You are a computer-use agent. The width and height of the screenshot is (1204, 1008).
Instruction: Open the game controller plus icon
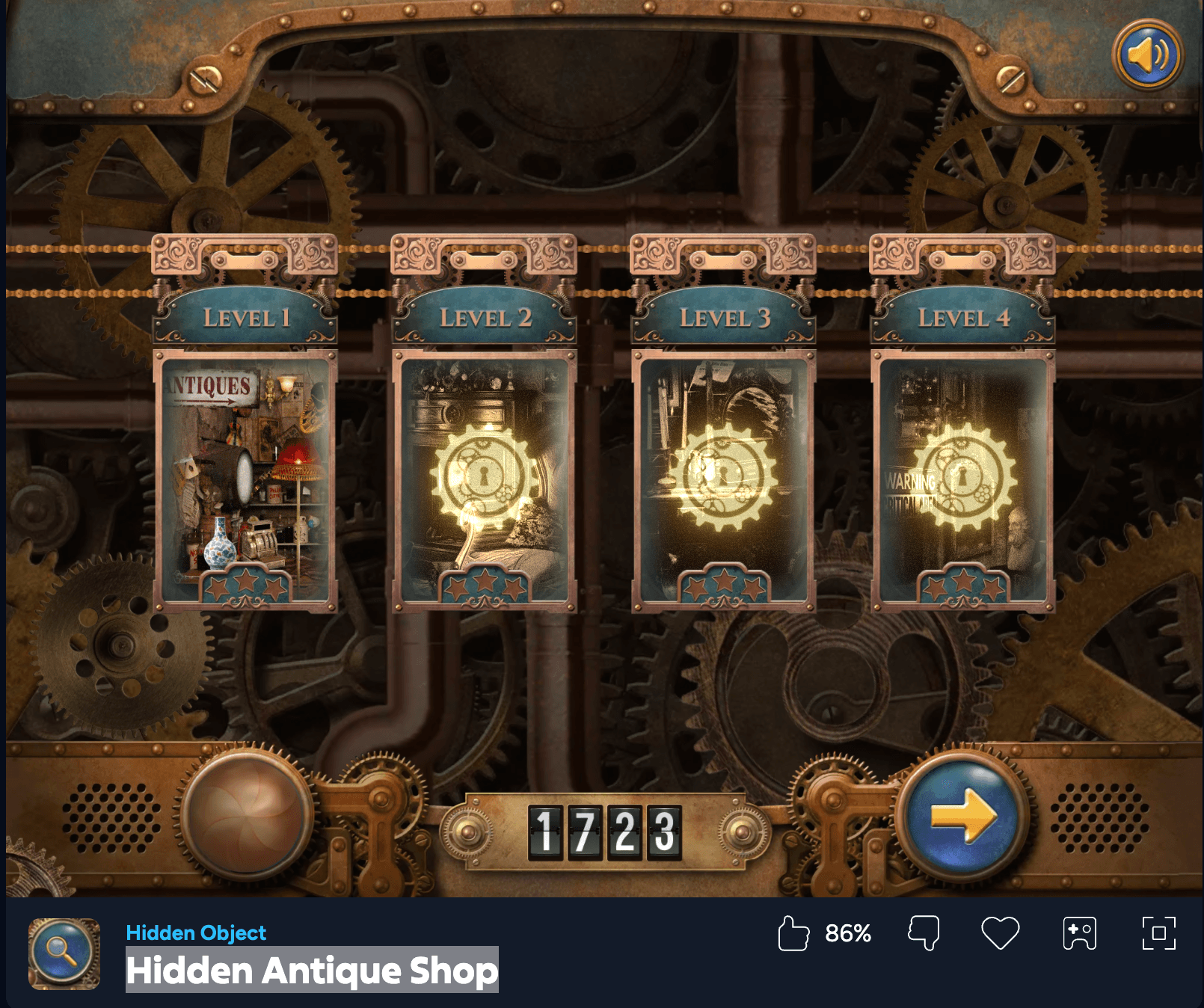coord(1080,933)
